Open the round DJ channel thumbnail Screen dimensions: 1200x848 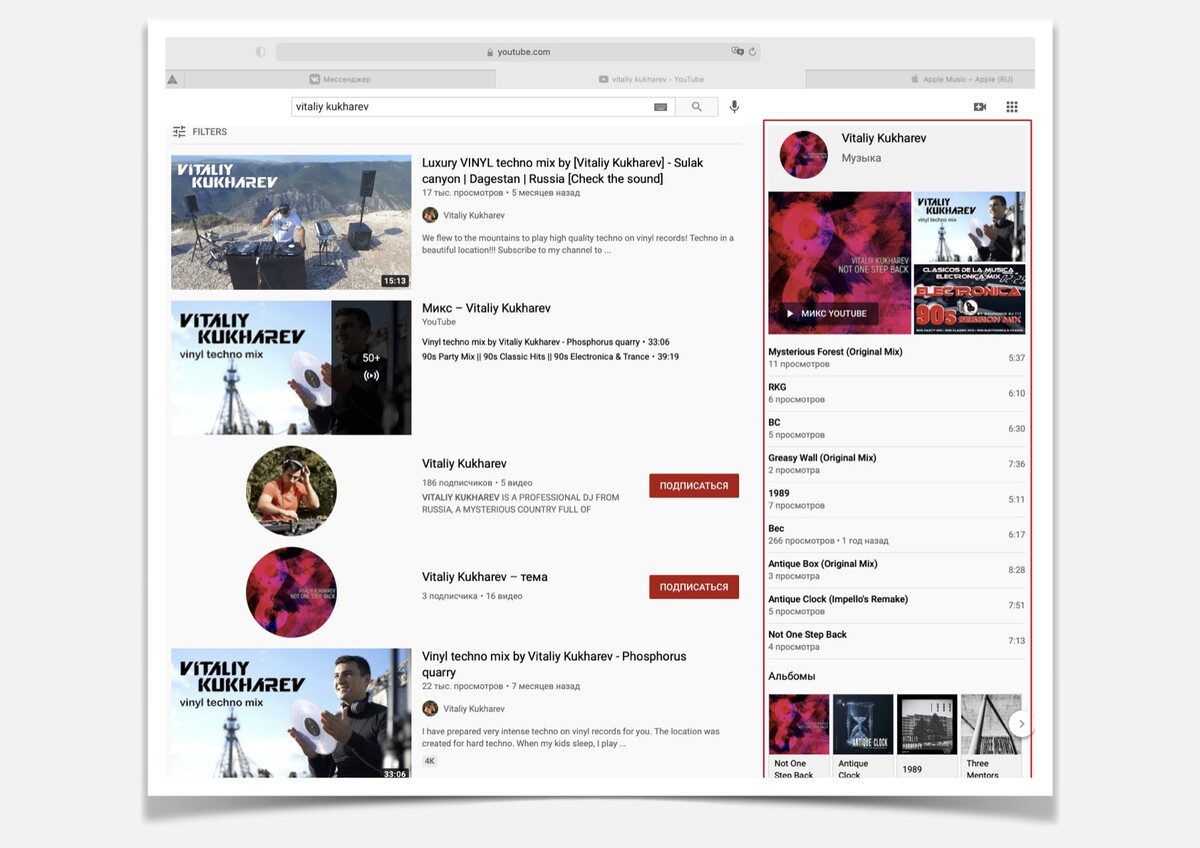pos(291,491)
